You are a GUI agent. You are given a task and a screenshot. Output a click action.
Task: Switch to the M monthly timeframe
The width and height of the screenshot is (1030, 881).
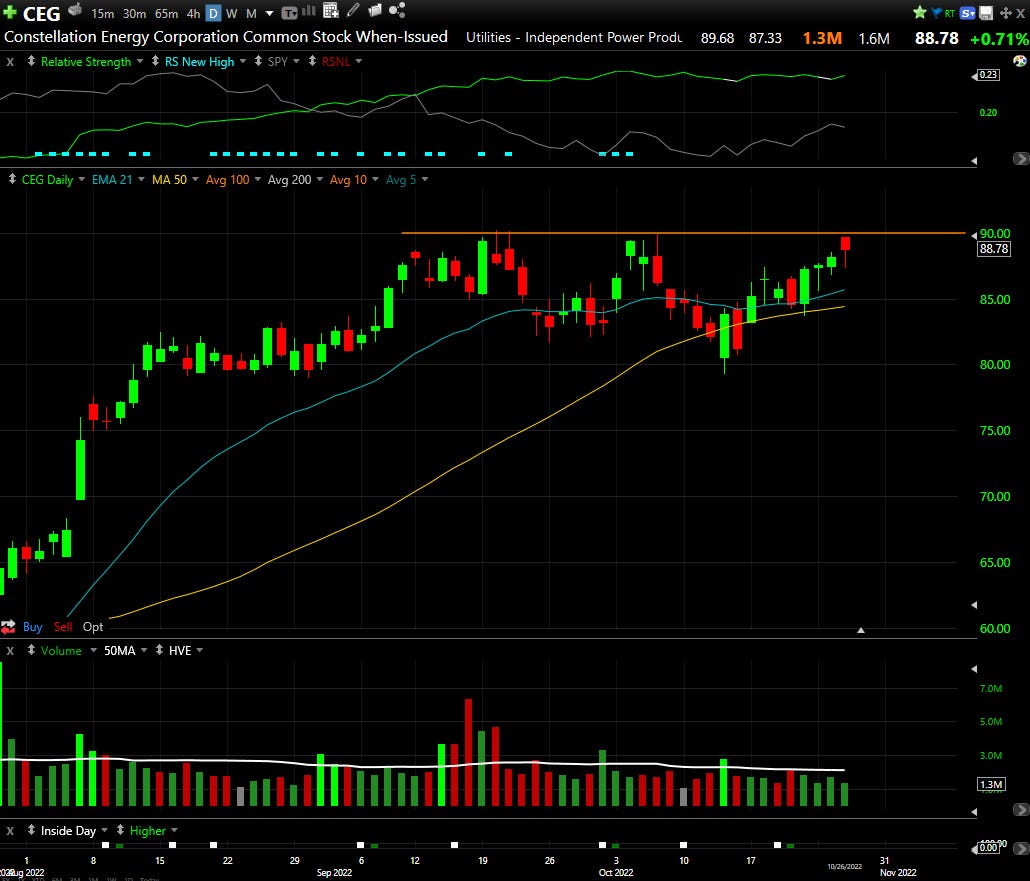251,13
